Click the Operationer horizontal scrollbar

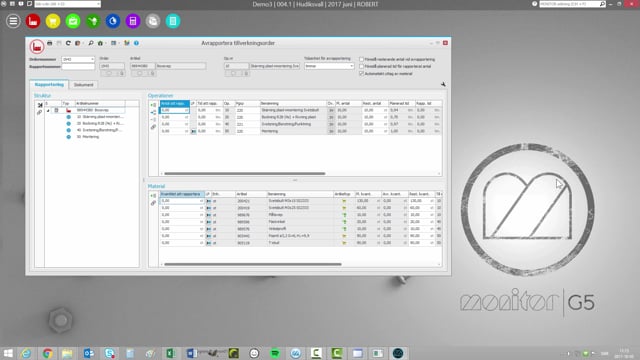244,173
